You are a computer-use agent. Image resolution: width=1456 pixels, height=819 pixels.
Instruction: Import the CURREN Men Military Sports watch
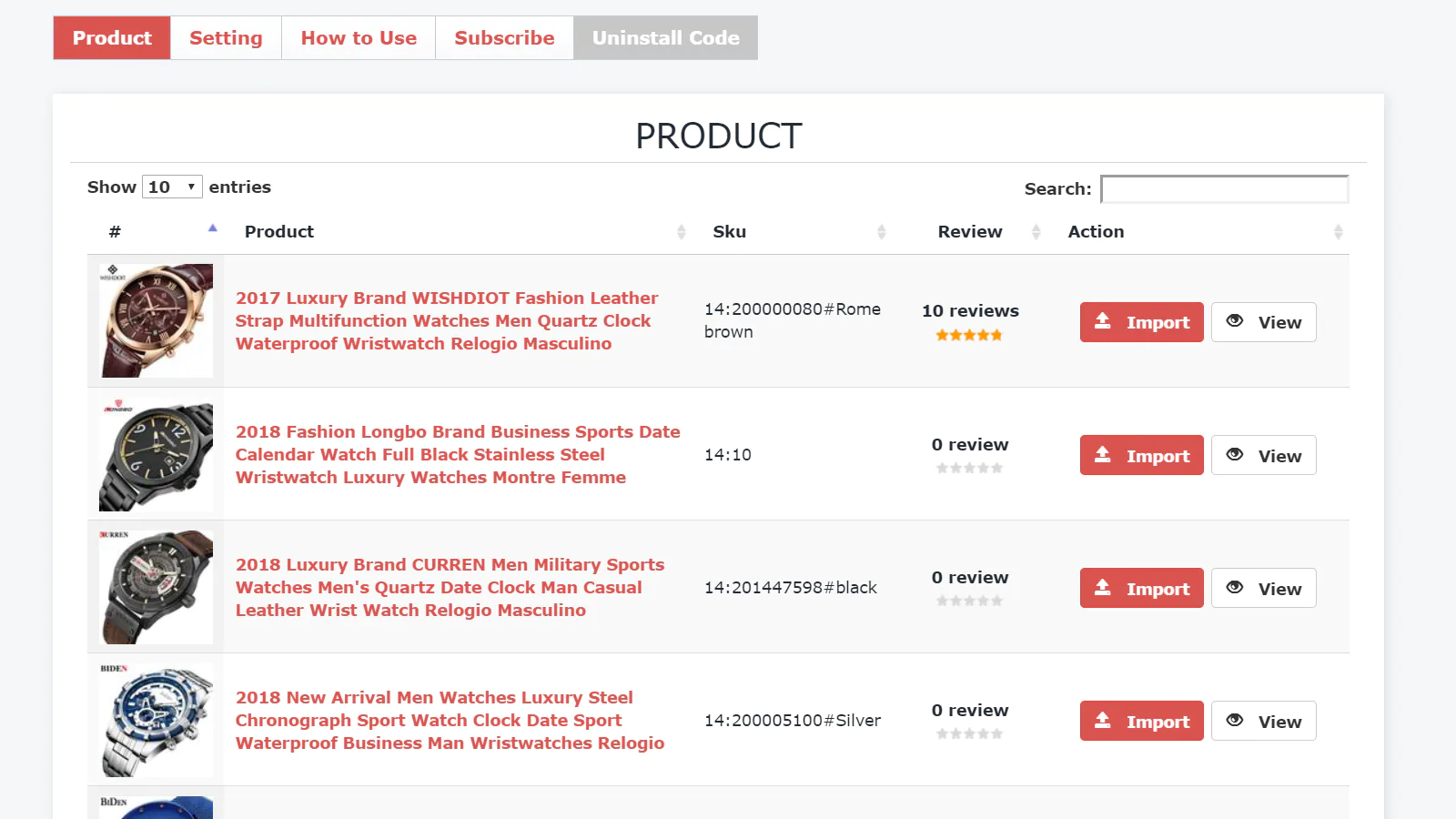(1142, 588)
